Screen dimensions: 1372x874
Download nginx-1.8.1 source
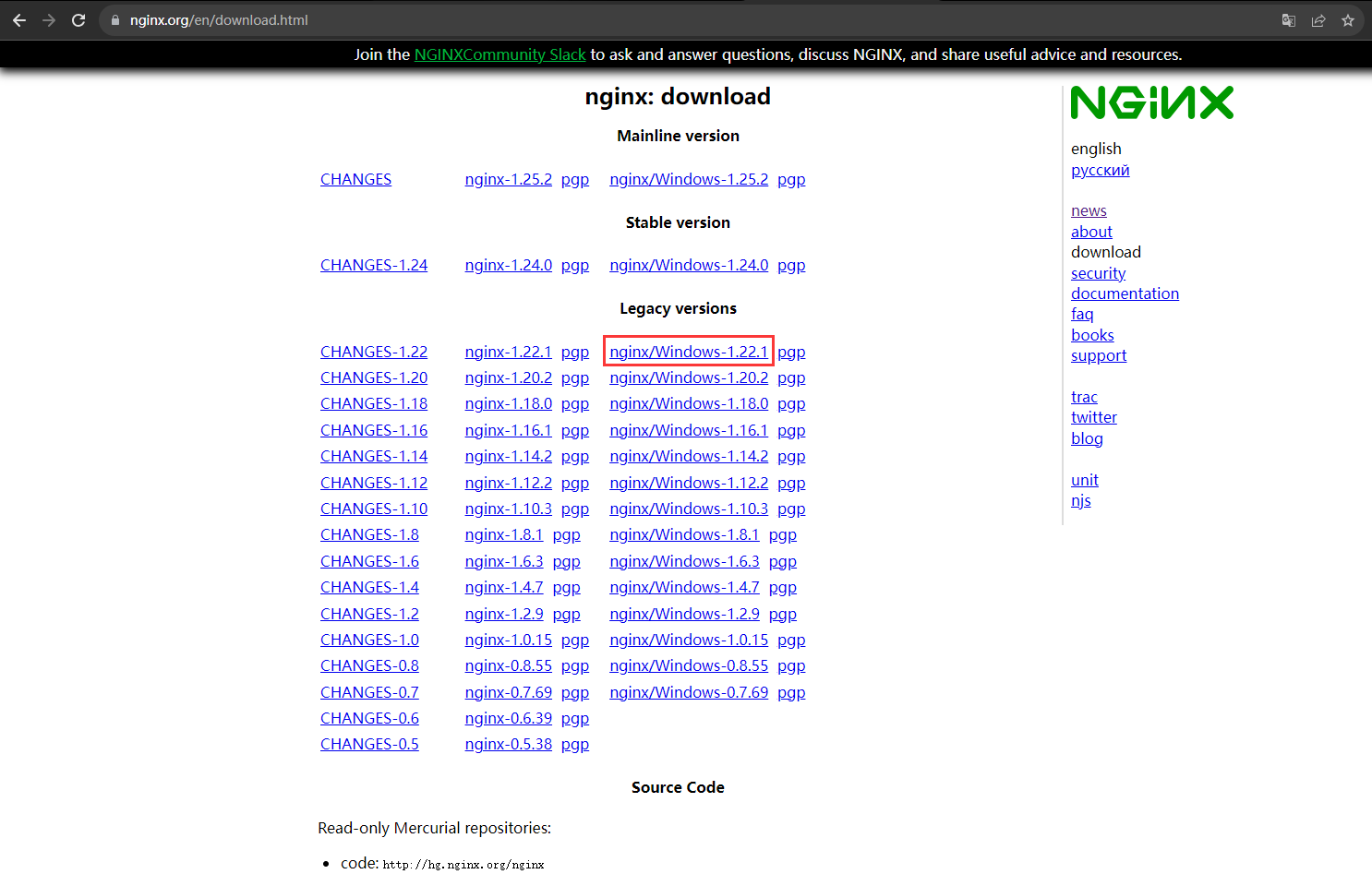pyautogui.click(x=504, y=534)
